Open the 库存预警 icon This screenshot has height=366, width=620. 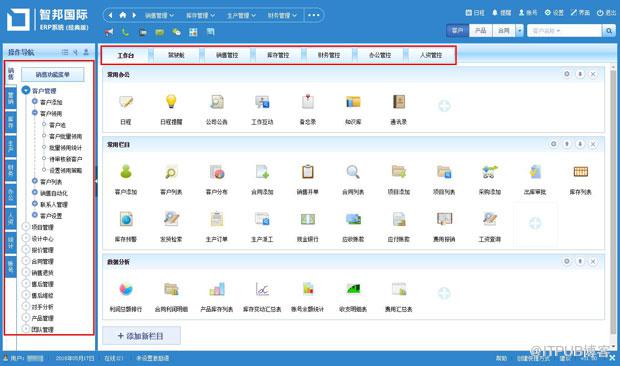pyautogui.click(x=126, y=219)
